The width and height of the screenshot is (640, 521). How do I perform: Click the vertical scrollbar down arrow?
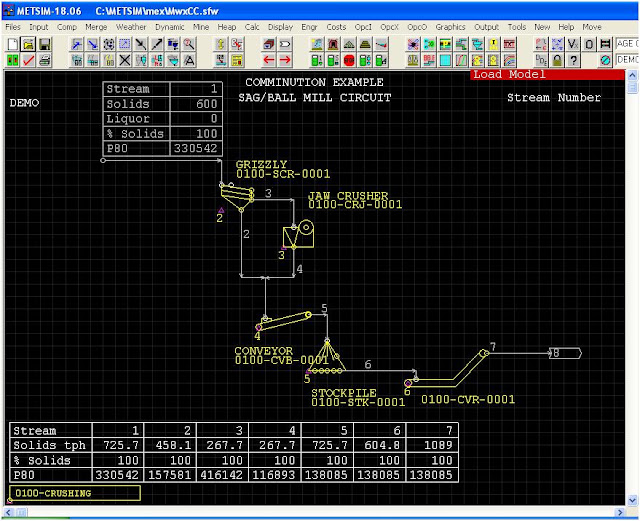[632, 500]
